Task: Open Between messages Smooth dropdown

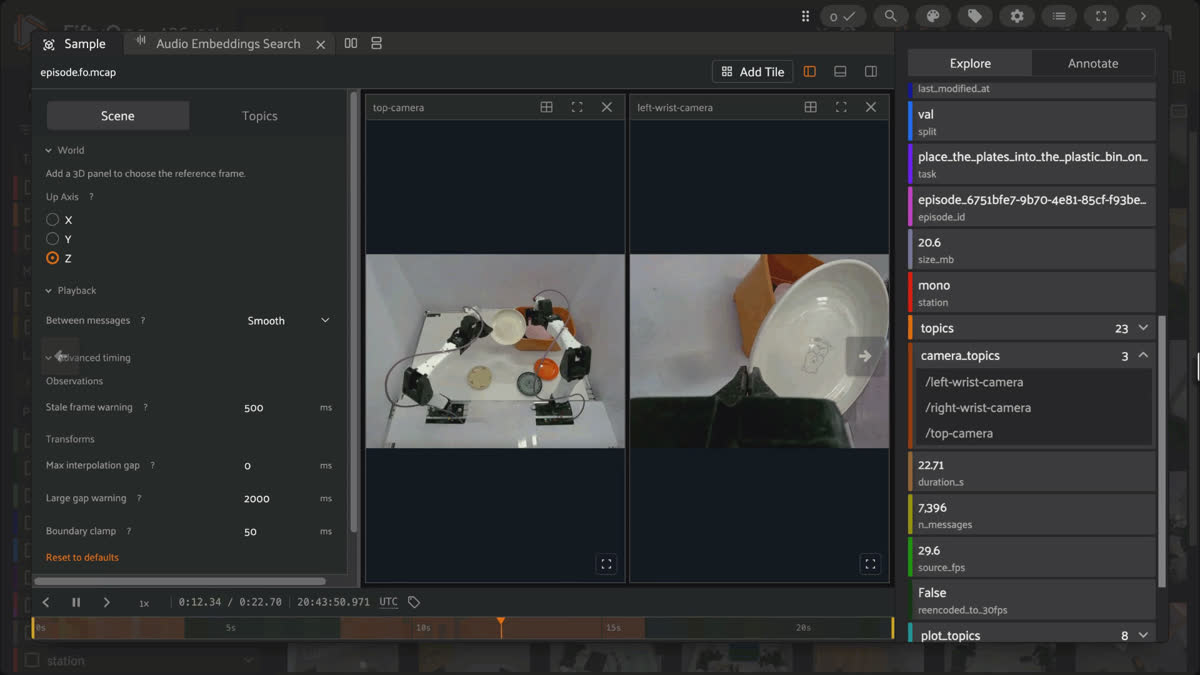Action: pyautogui.click(x=288, y=321)
